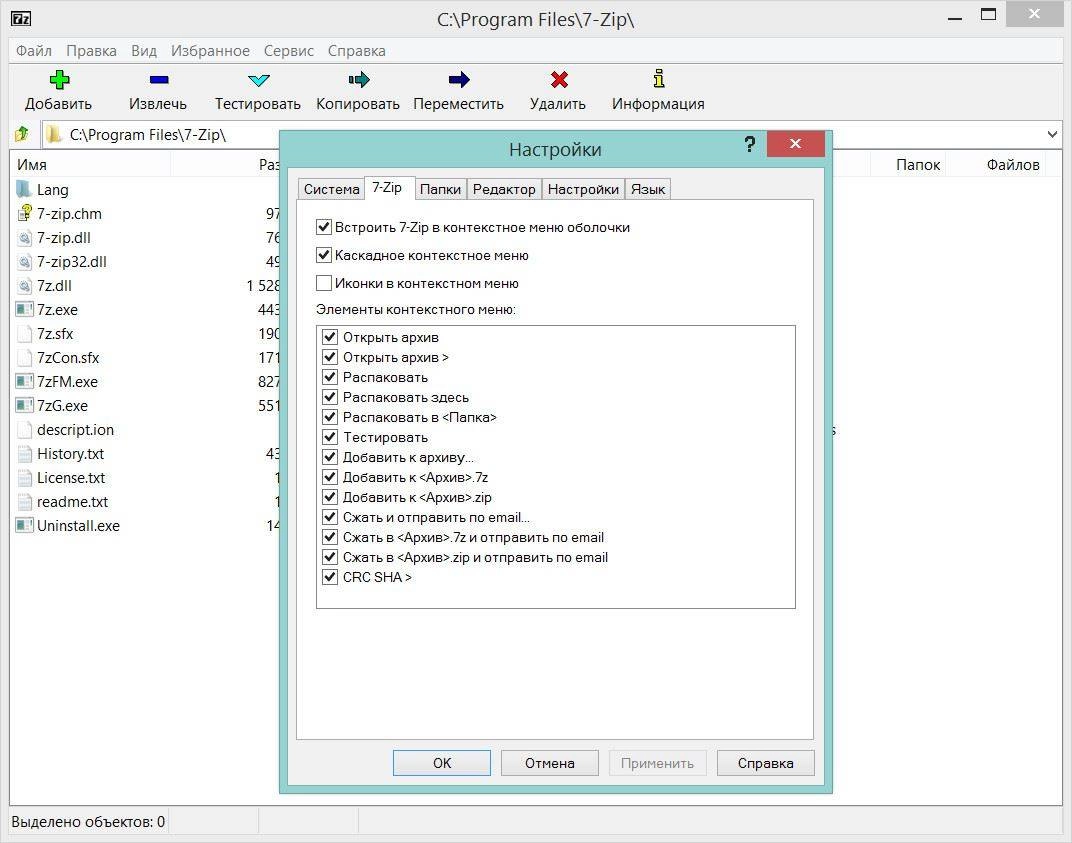Click the Тестировать checkmark arrow icon
This screenshot has height=843, width=1072.
tap(258, 81)
